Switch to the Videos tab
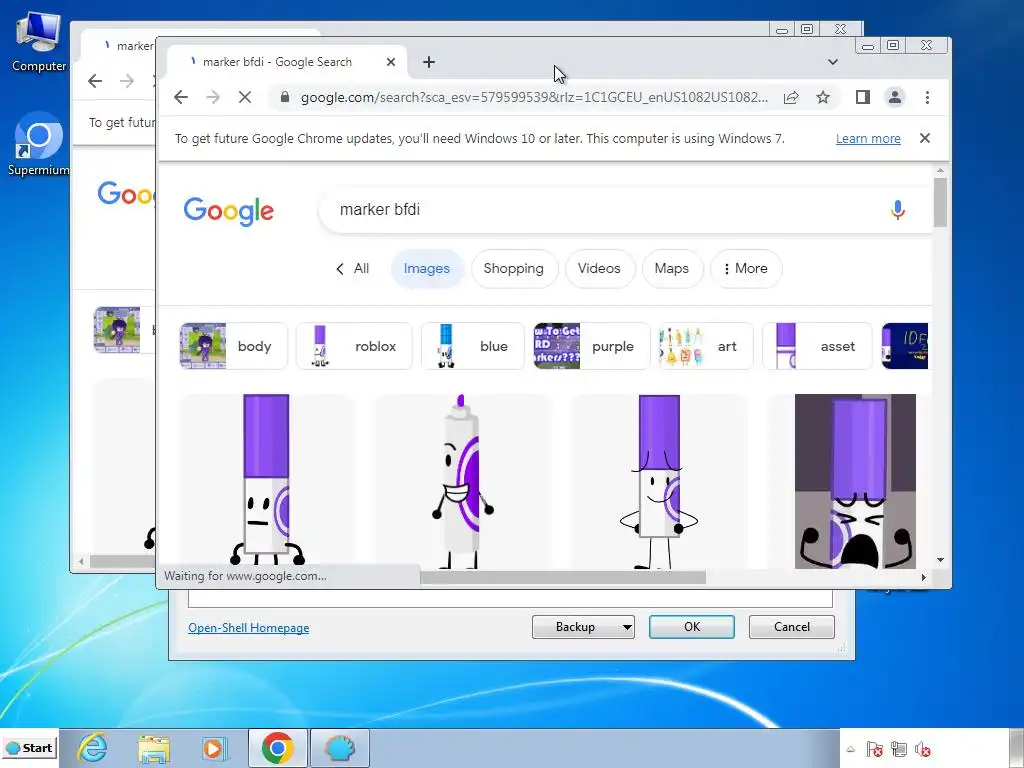This screenshot has height=768, width=1024. [599, 268]
